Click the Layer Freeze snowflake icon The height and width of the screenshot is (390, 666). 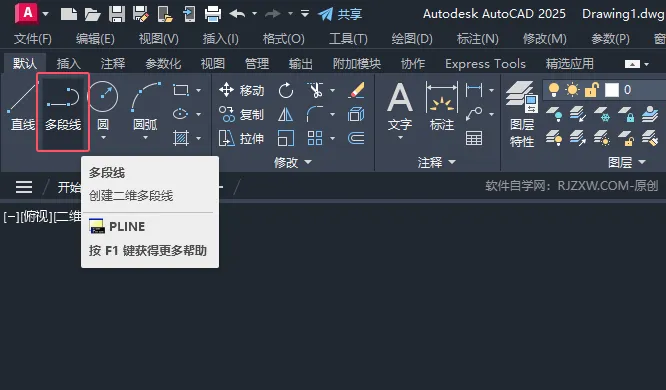602,114
